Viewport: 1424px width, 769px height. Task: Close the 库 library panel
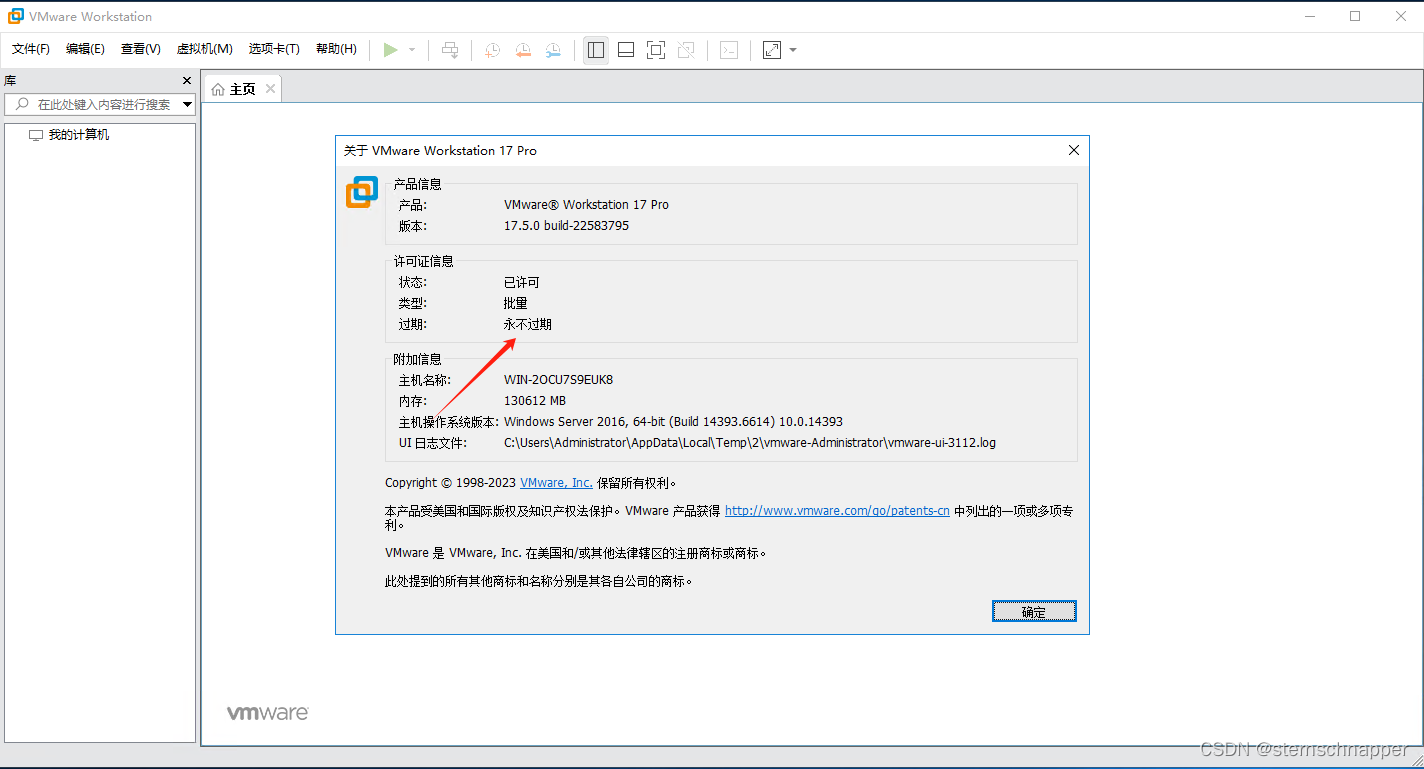[187, 81]
